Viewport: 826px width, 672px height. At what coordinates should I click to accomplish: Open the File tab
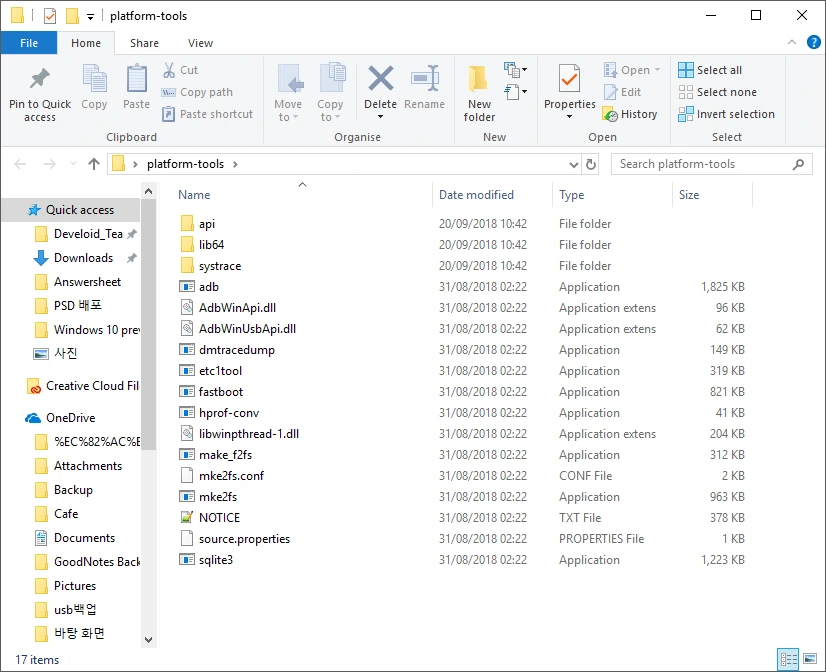pyautogui.click(x=29, y=43)
